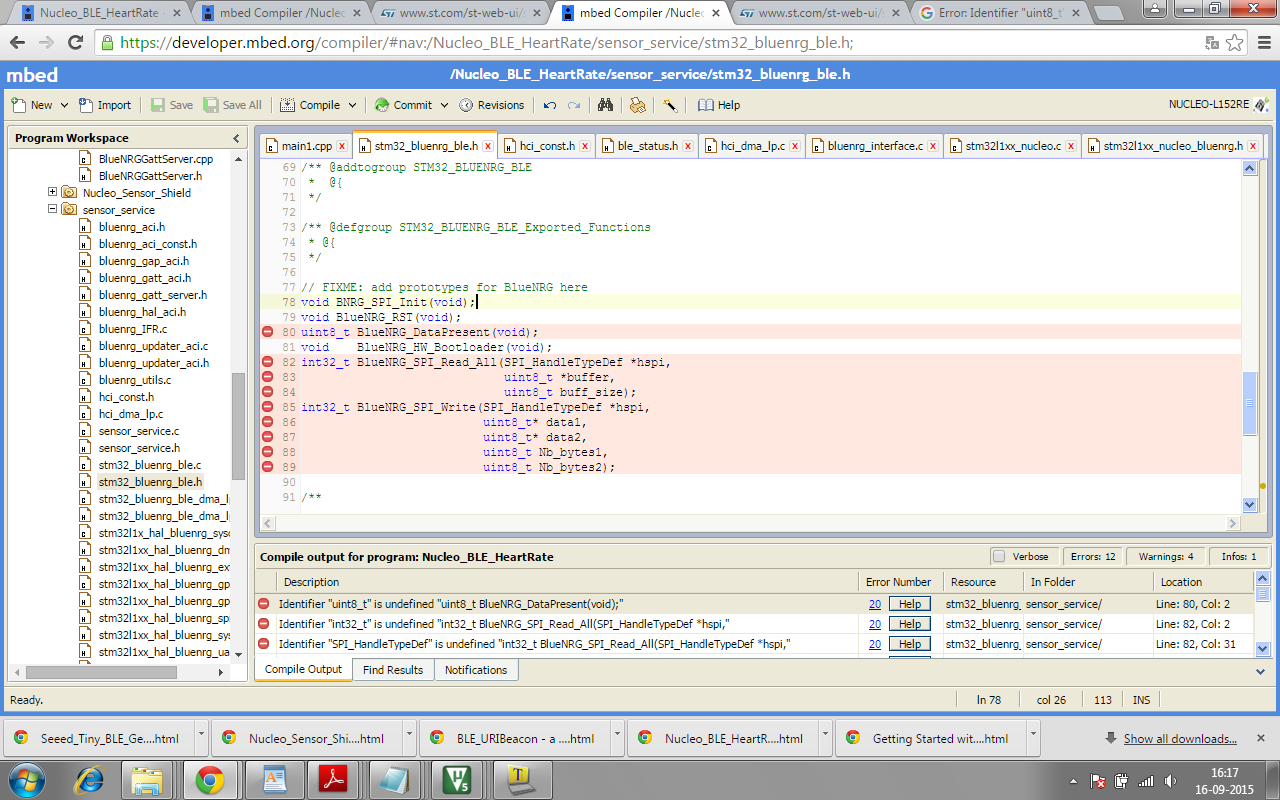Click the magic wand format code icon
Viewport: 1280px width, 800px height.
(x=670, y=105)
